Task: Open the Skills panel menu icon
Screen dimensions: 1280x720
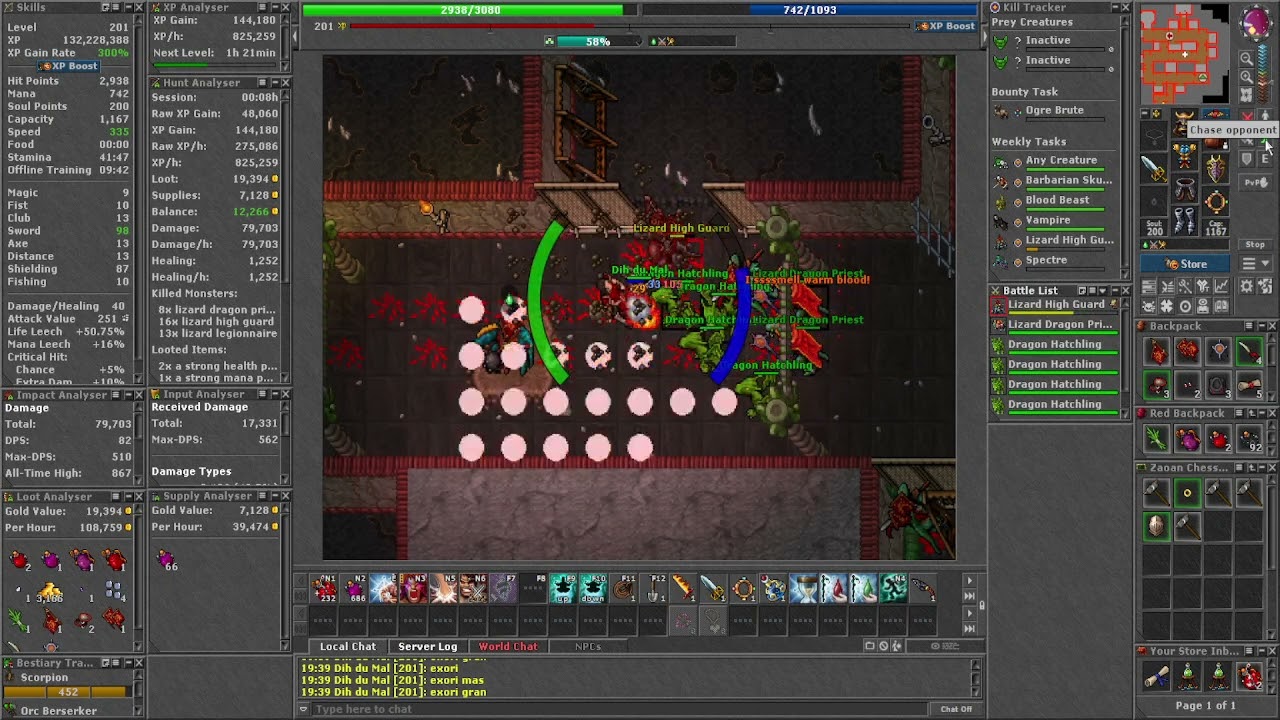Action: pos(117,7)
